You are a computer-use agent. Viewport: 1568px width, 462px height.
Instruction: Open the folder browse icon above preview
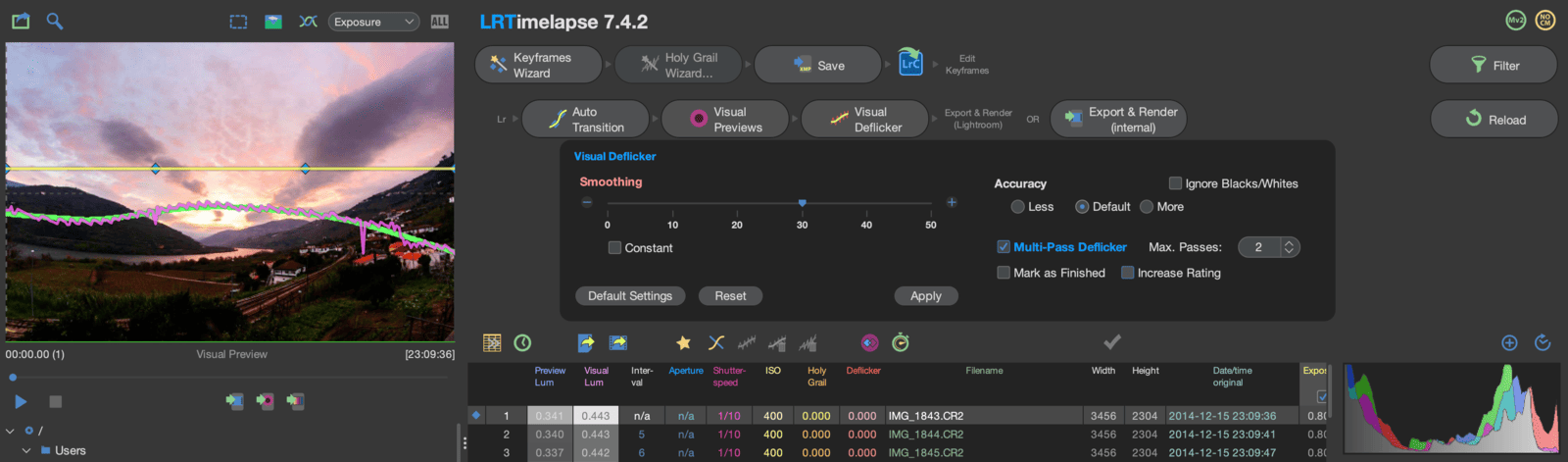pos(21,21)
